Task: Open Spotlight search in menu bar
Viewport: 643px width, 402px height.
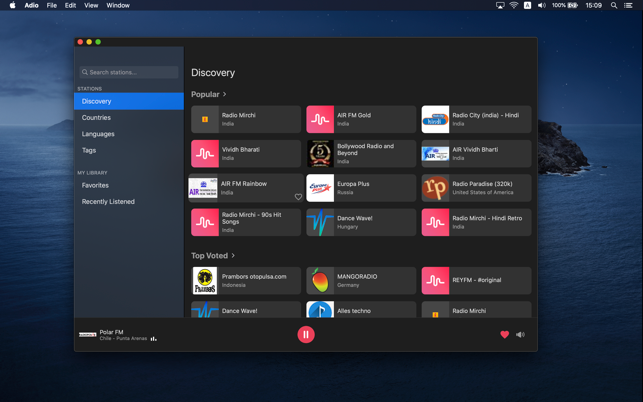Action: (614, 5)
